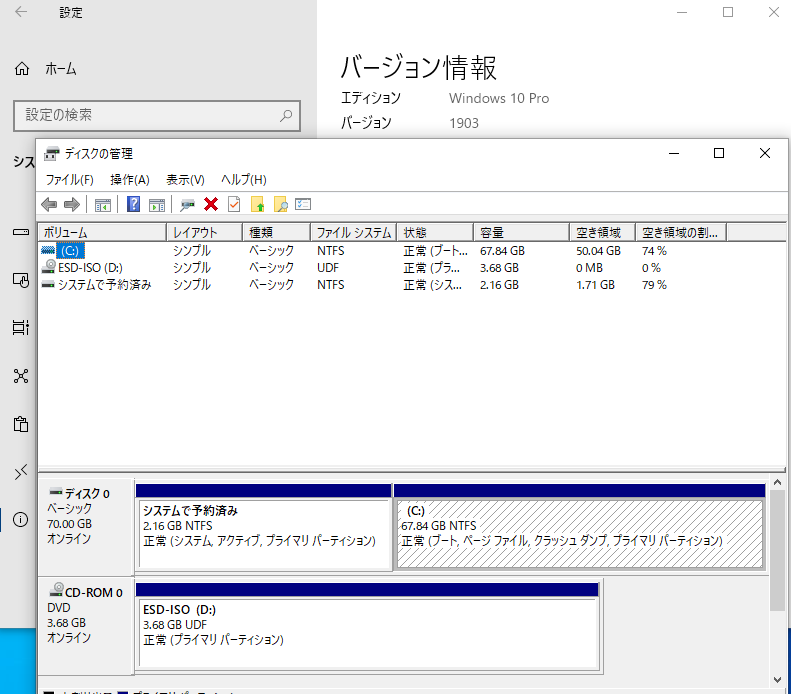
Task: Click the graphical pane scroll down arrow
Action: (x=777, y=679)
